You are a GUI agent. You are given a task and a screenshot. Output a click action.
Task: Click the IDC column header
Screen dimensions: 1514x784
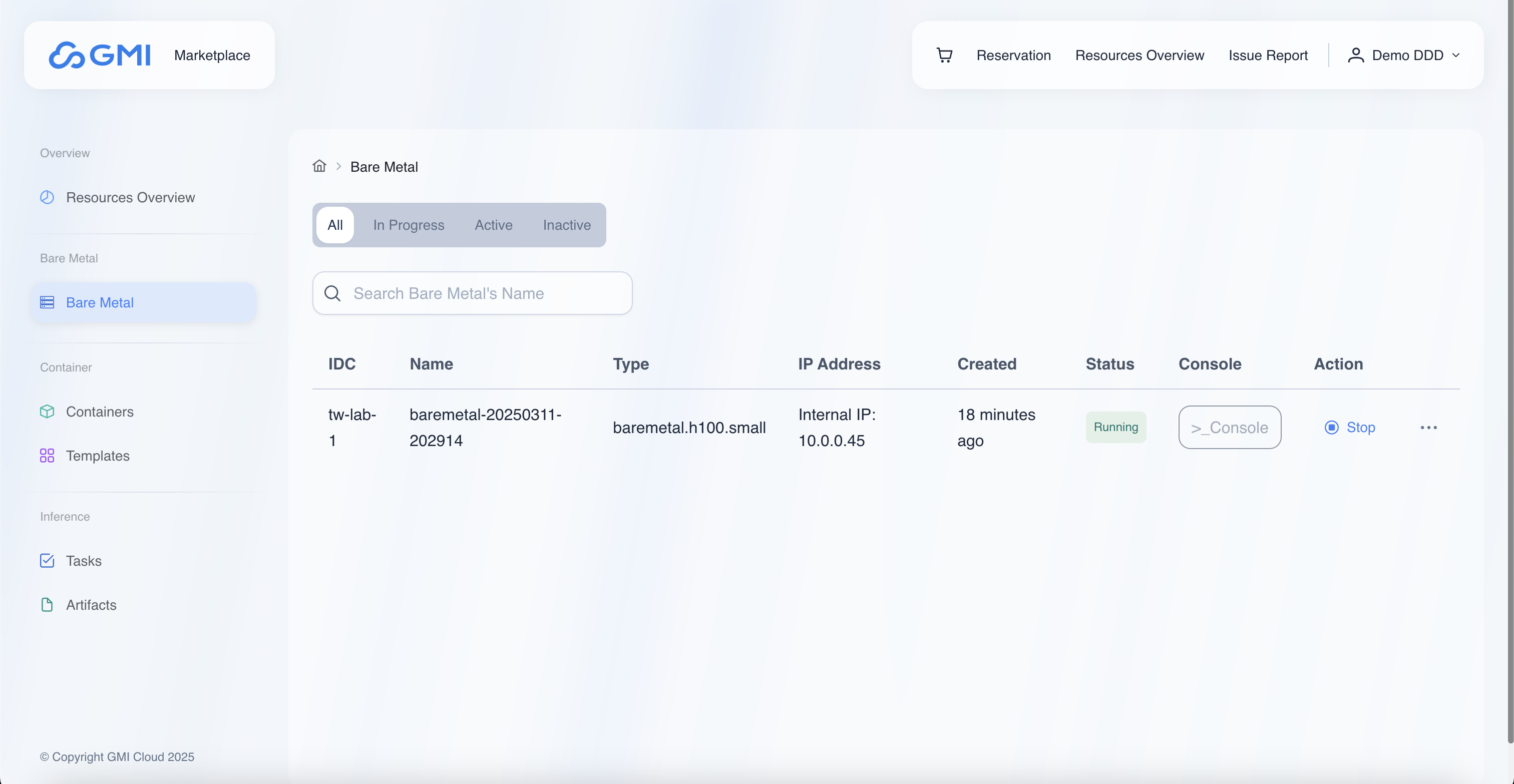(341, 364)
